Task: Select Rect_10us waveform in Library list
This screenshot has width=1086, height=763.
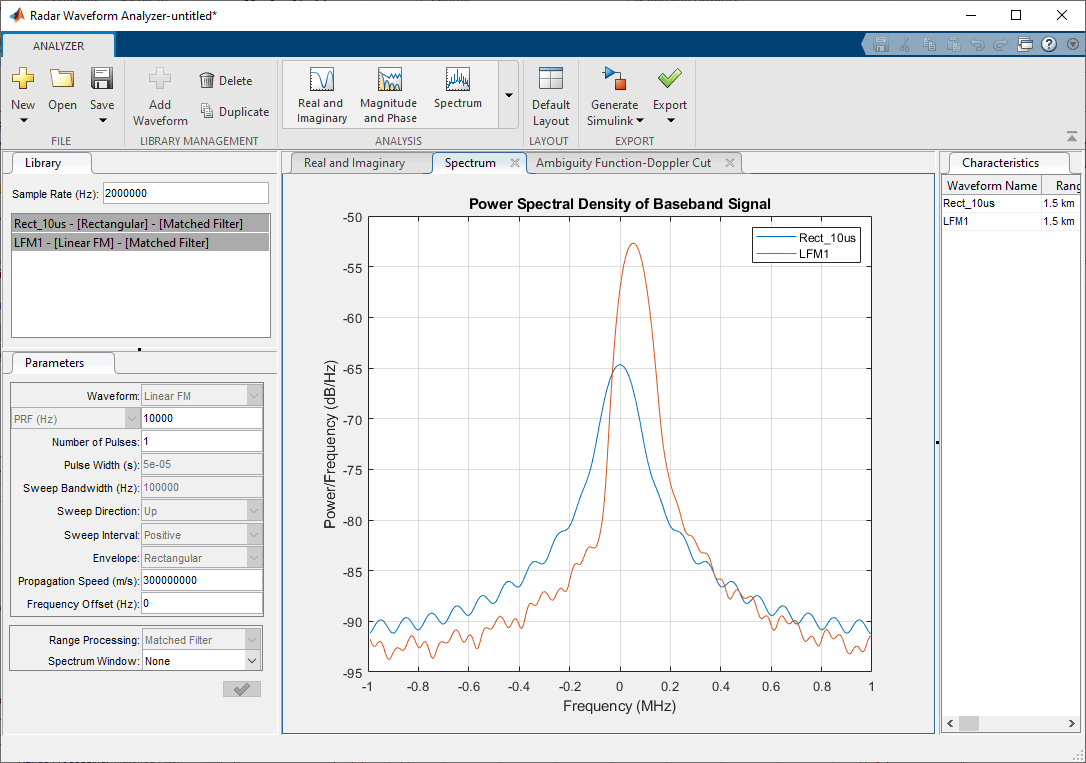Action: [x=141, y=224]
